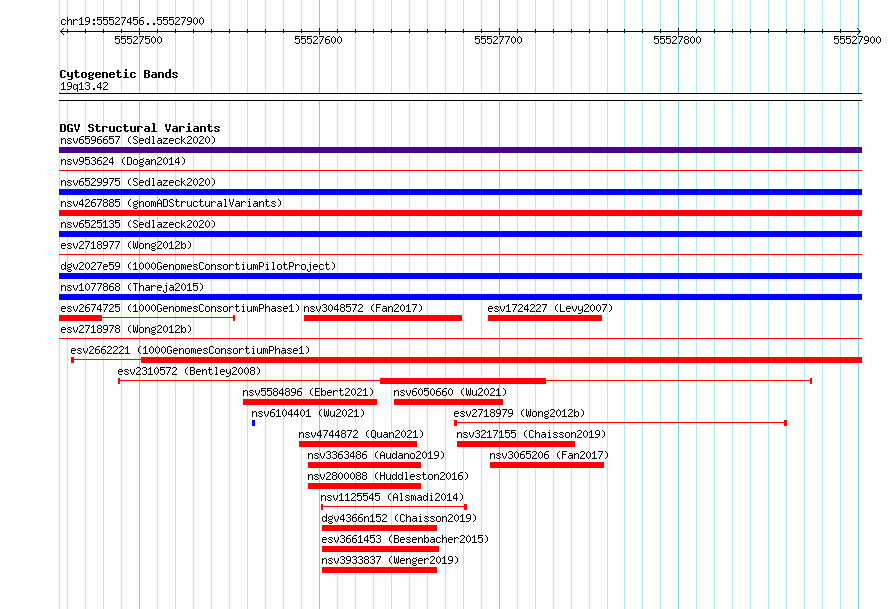Click the nsv5584896 (Ebert2021) label
890x609 pixels.
(308, 392)
